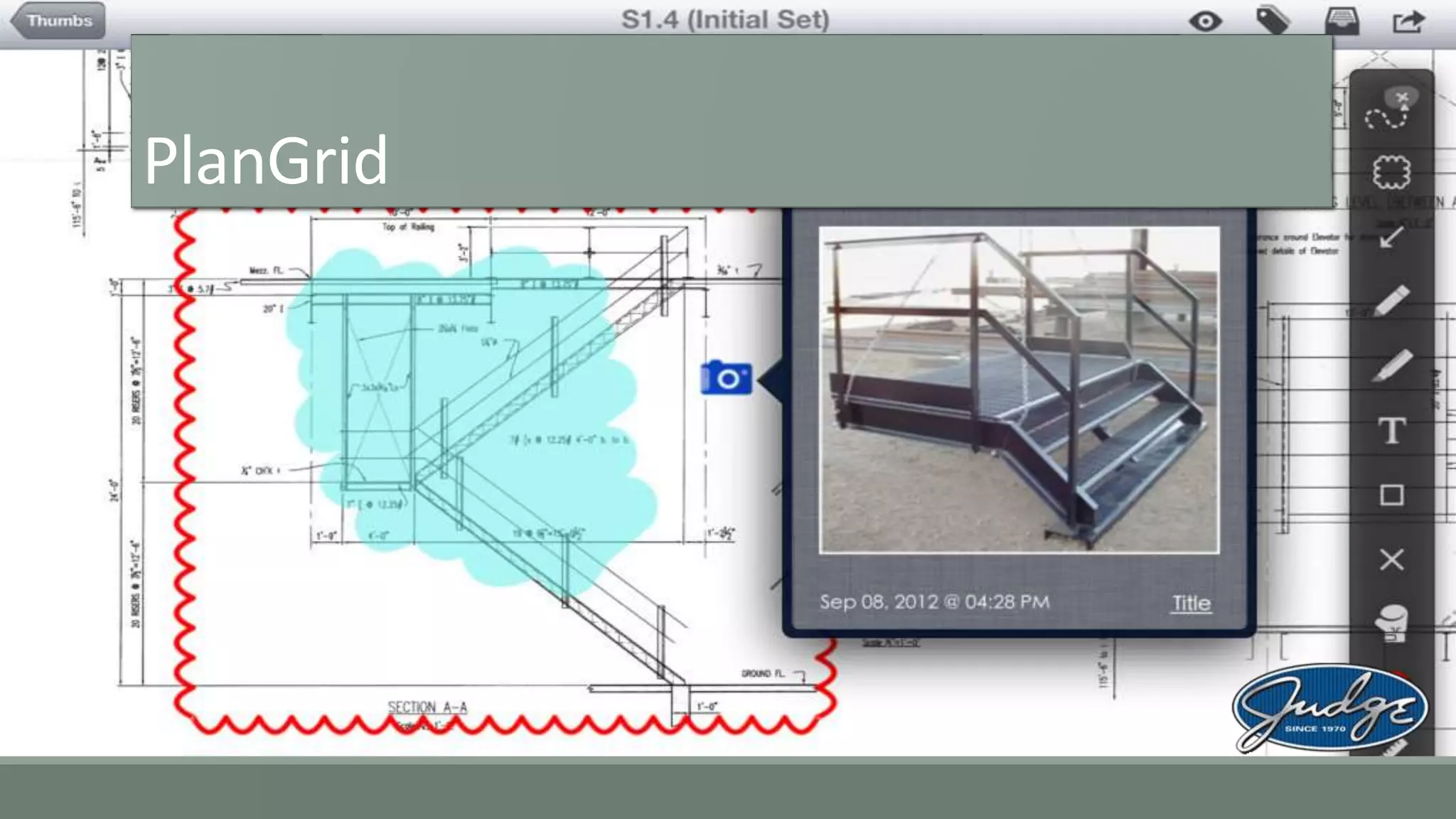The image size is (1456, 819).
Task: Choose the pen drawing tool
Action: tap(1391, 301)
